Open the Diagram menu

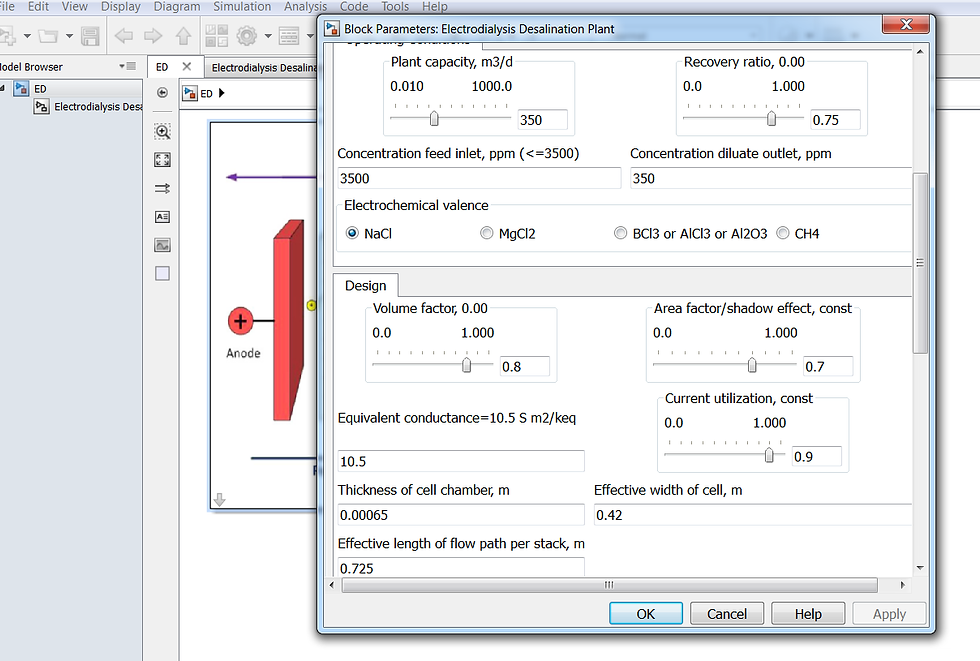(177, 6)
